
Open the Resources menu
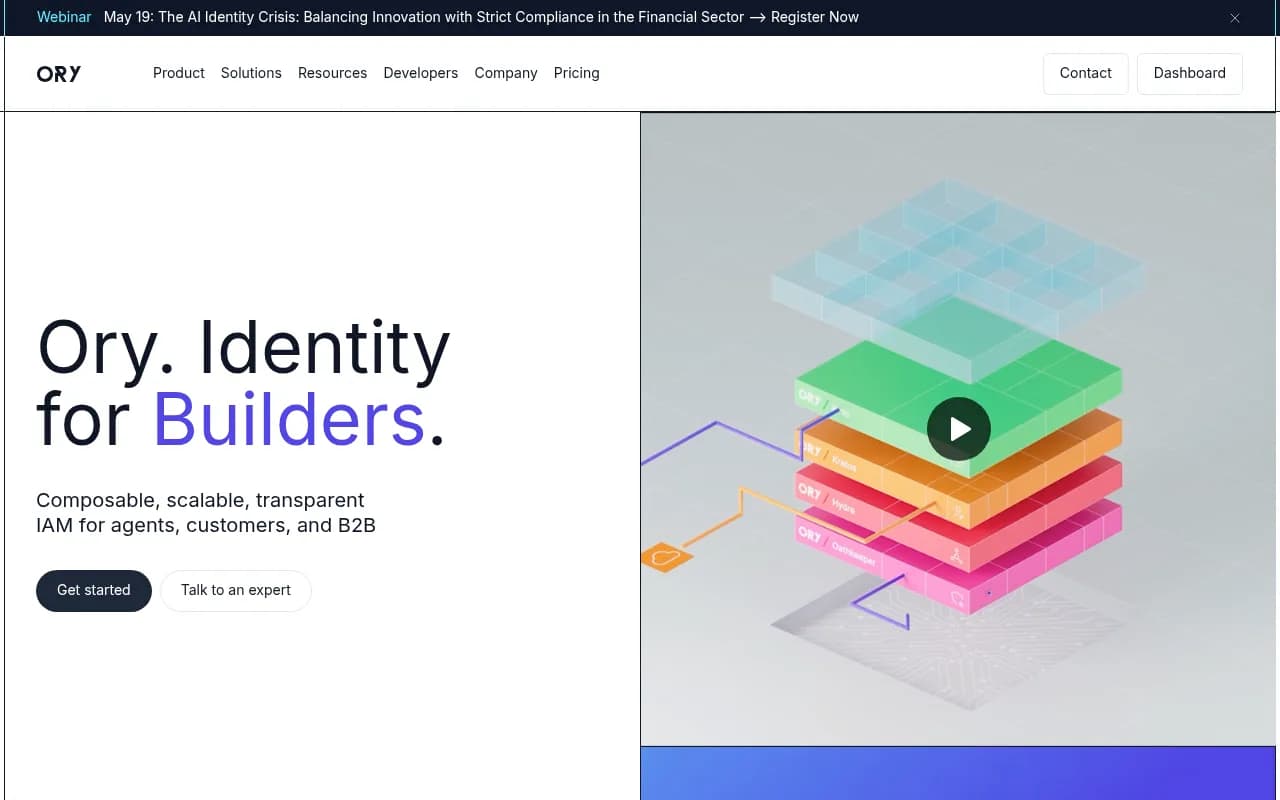pos(332,73)
